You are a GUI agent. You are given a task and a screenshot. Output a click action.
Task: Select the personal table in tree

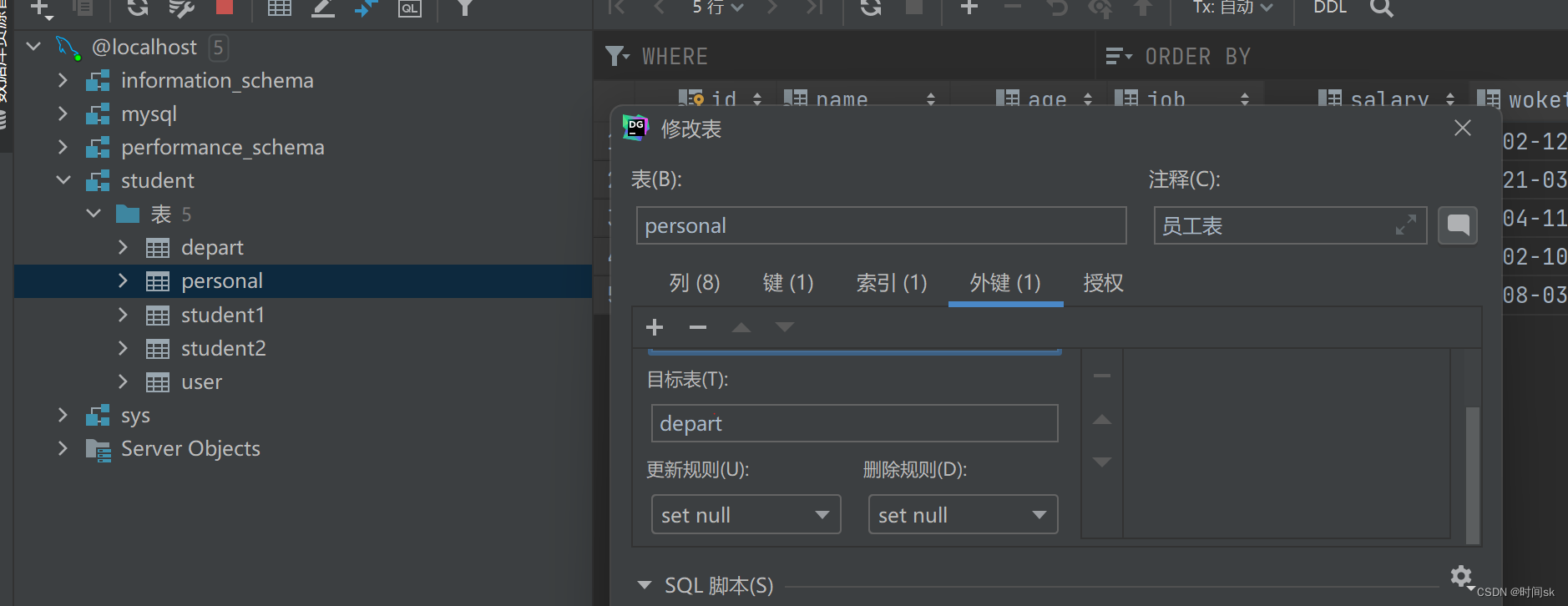(x=303, y=281)
